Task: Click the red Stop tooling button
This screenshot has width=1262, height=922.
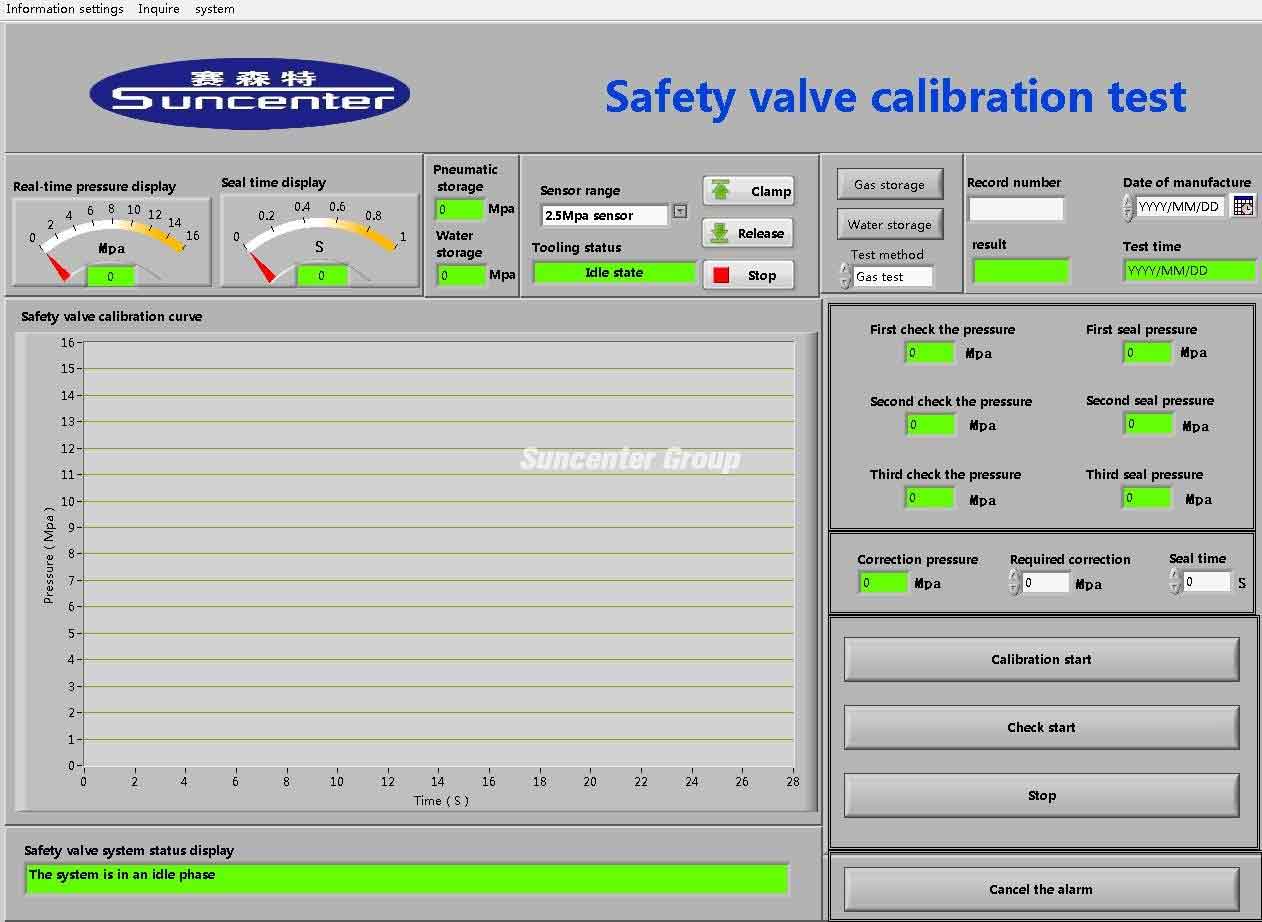Action: pyautogui.click(x=748, y=275)
